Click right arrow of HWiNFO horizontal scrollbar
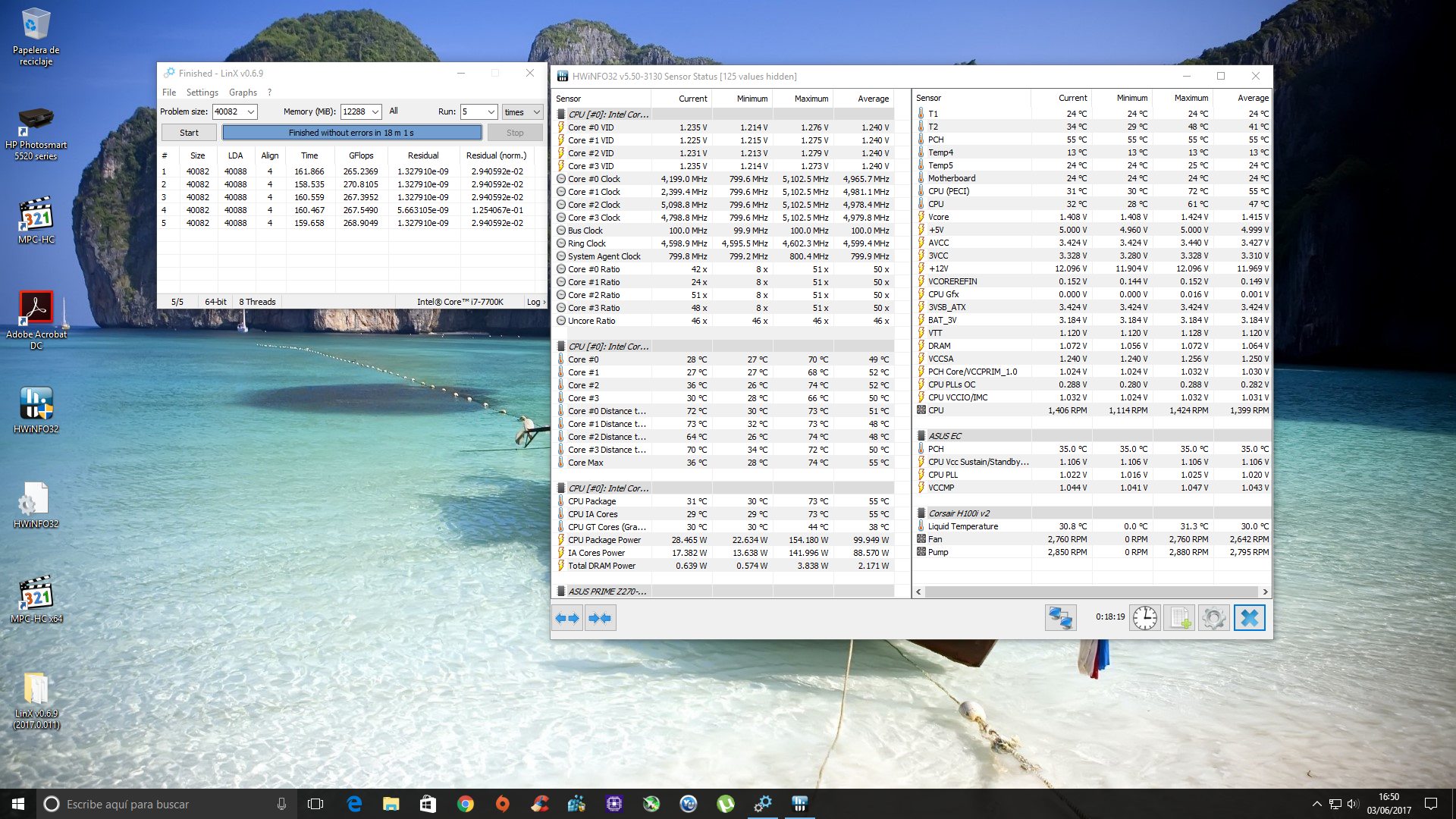Screen dimensions: 1456x819 pos(1265,591)
